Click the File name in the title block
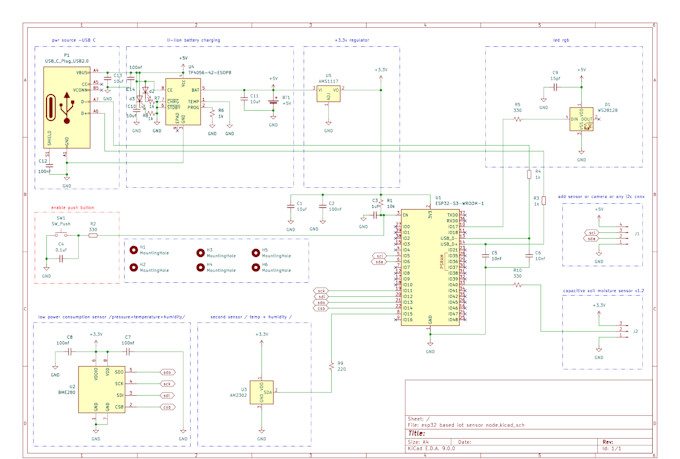This screenshot has height=459, width=680. [x=466, y=425]
